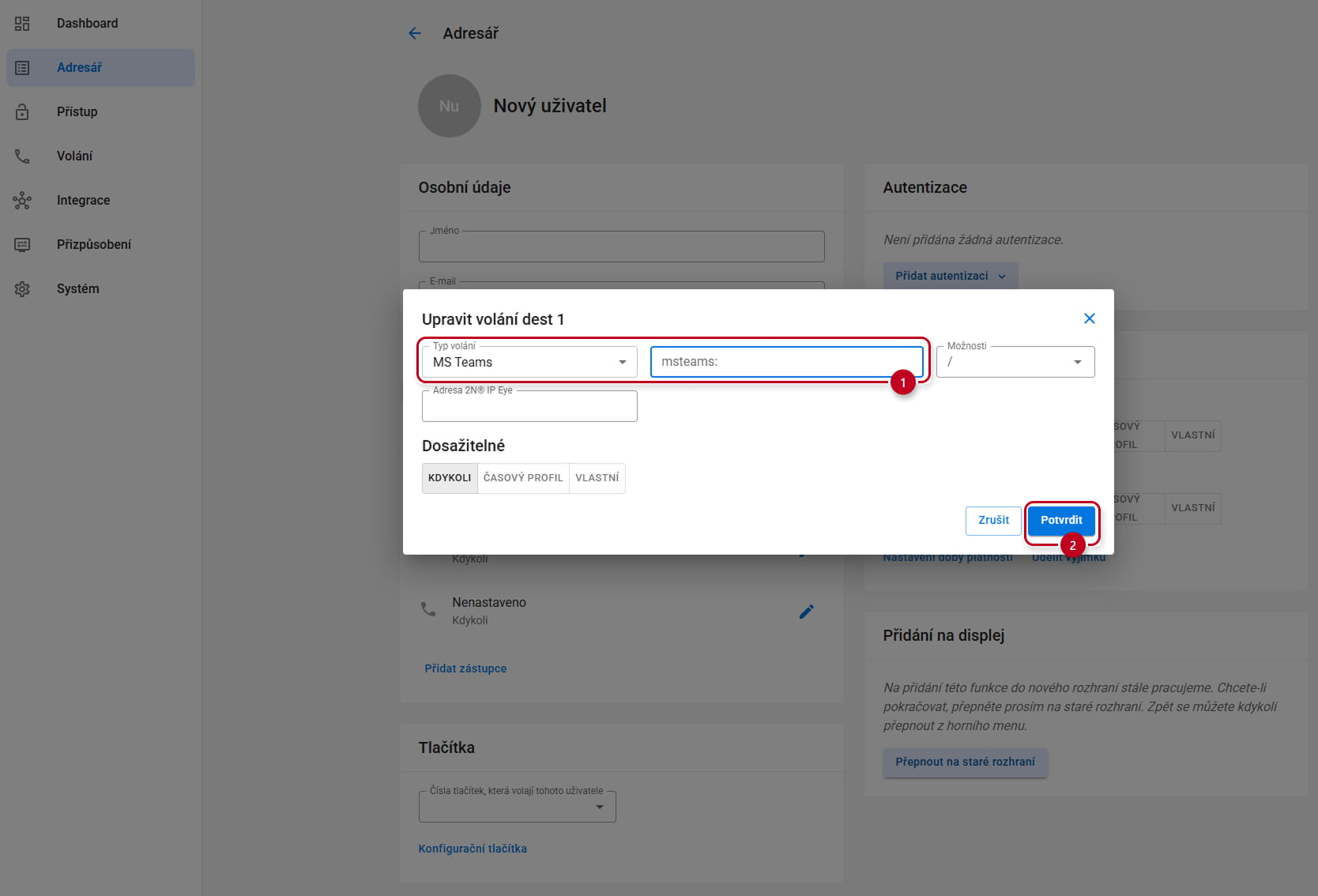Click the phone icon beside Nenastaveno
The height and width of the screenshot is (896, 1318).
tap(428, 609)
